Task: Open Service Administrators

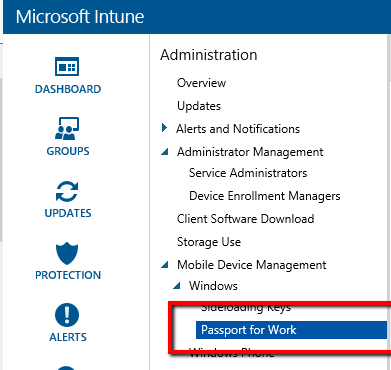Action: (x=248, y=173)
